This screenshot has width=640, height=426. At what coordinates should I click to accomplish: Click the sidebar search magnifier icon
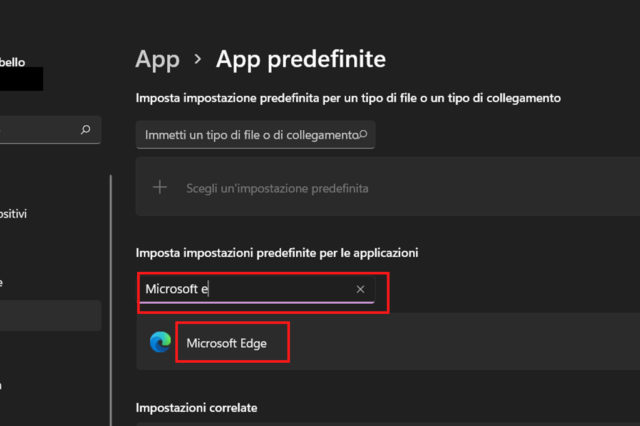(x=86, y=129)
